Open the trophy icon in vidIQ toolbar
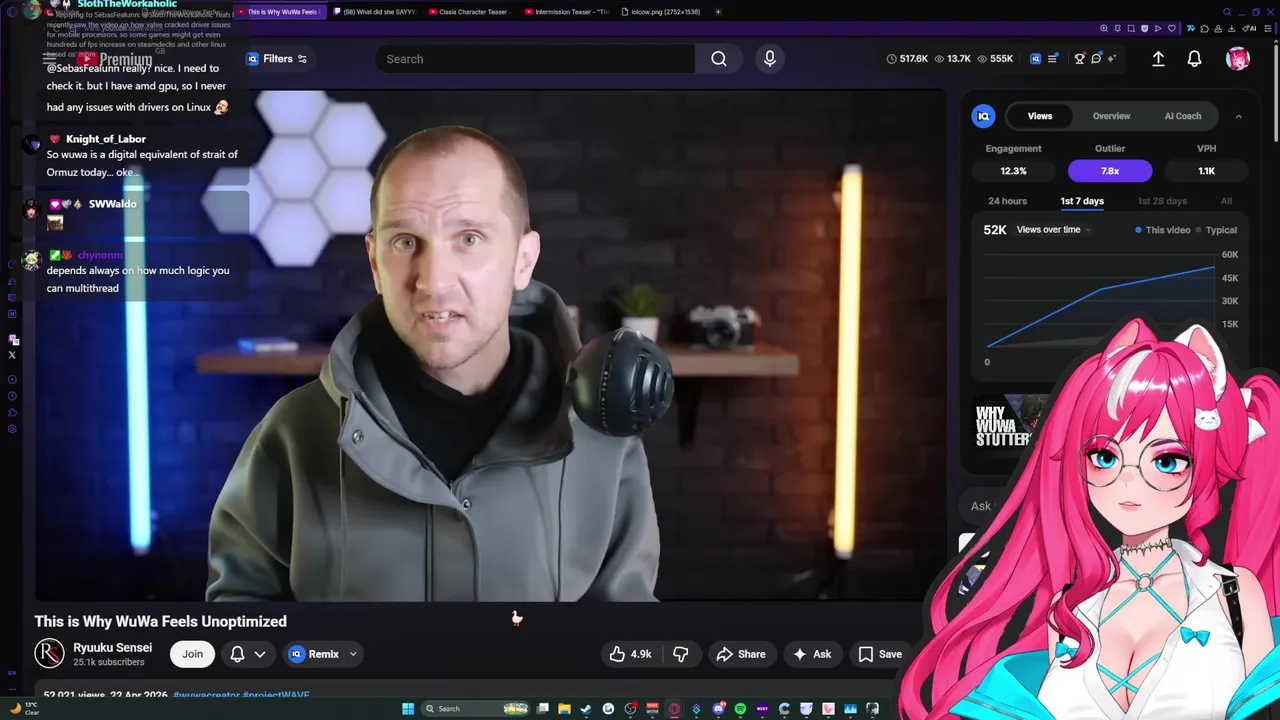The height and width of the screenshot is (720, 1280). [1080, 59]
